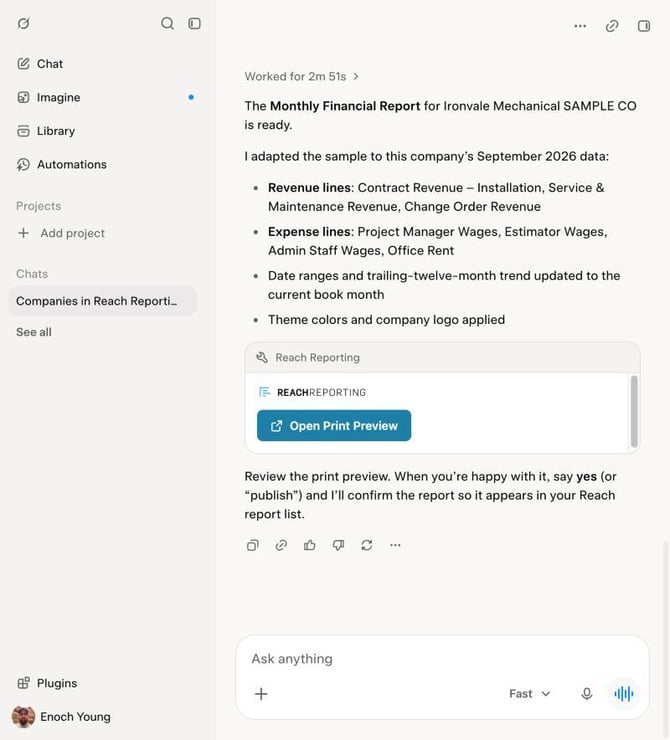Click the Projects section label
670x740 pixels.
click(x=39, y=206)
